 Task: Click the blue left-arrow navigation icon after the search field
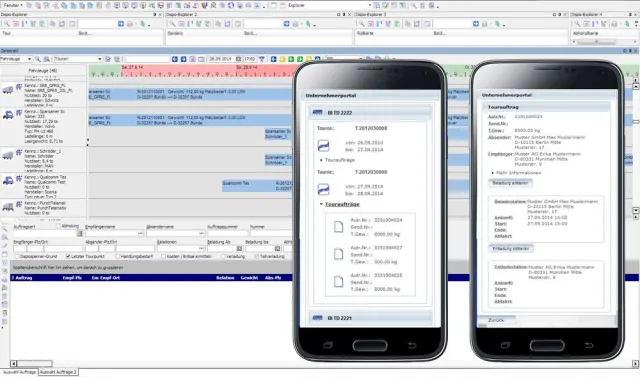[175, 59]
